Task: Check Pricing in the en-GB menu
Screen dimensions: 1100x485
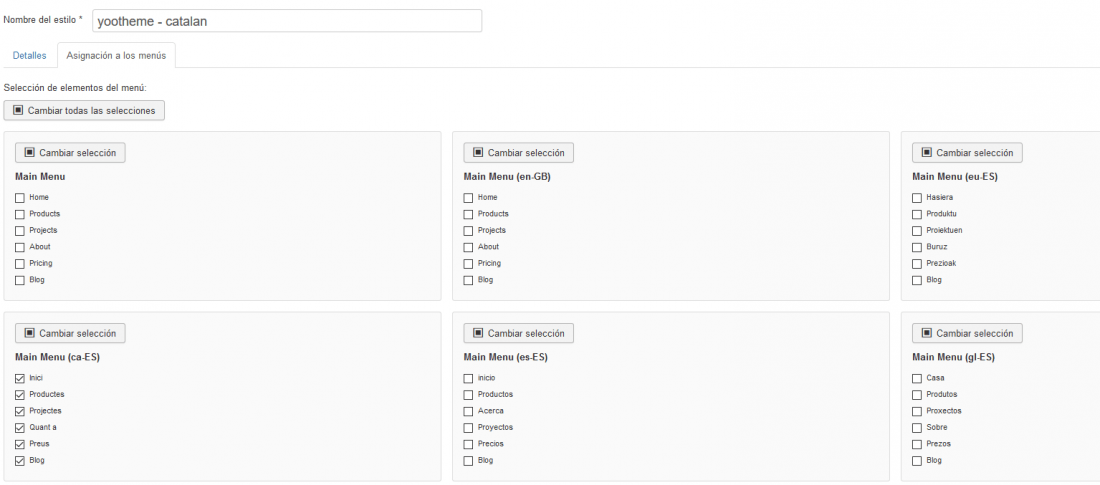Action: tap(468, 264)
